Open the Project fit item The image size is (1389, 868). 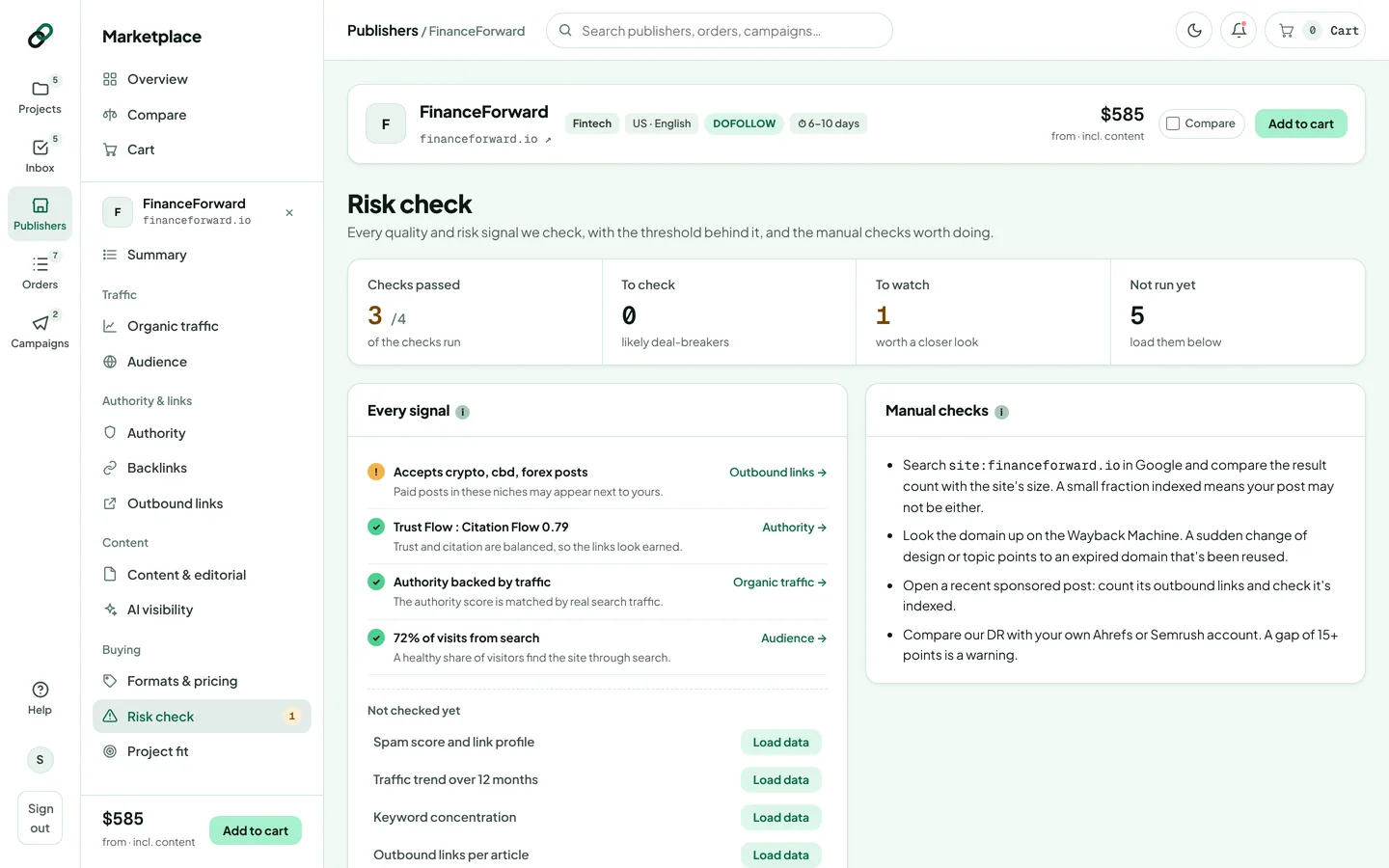pos(202,751)
